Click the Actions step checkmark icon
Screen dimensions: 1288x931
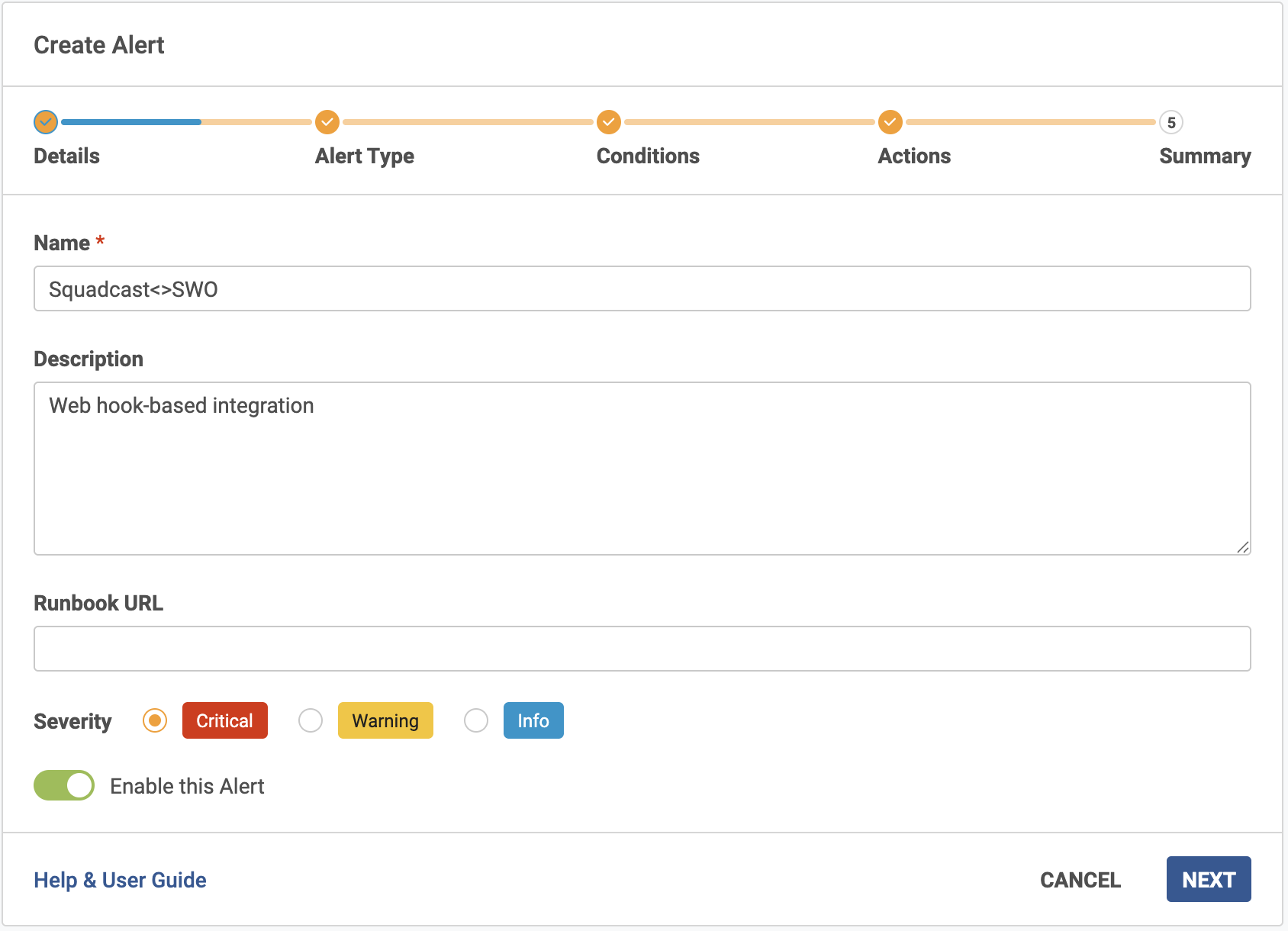click(890, 122)
